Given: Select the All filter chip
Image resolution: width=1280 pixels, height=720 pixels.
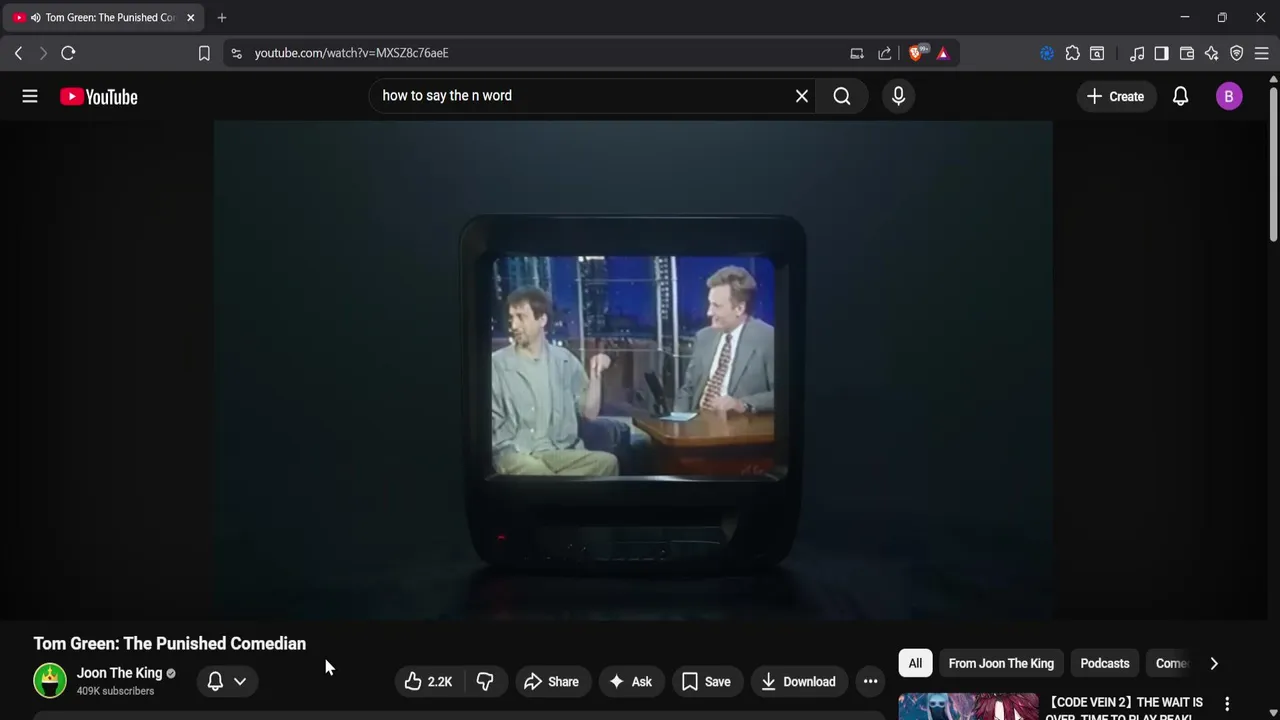Looking at the screenshot, I should [915, 663].
